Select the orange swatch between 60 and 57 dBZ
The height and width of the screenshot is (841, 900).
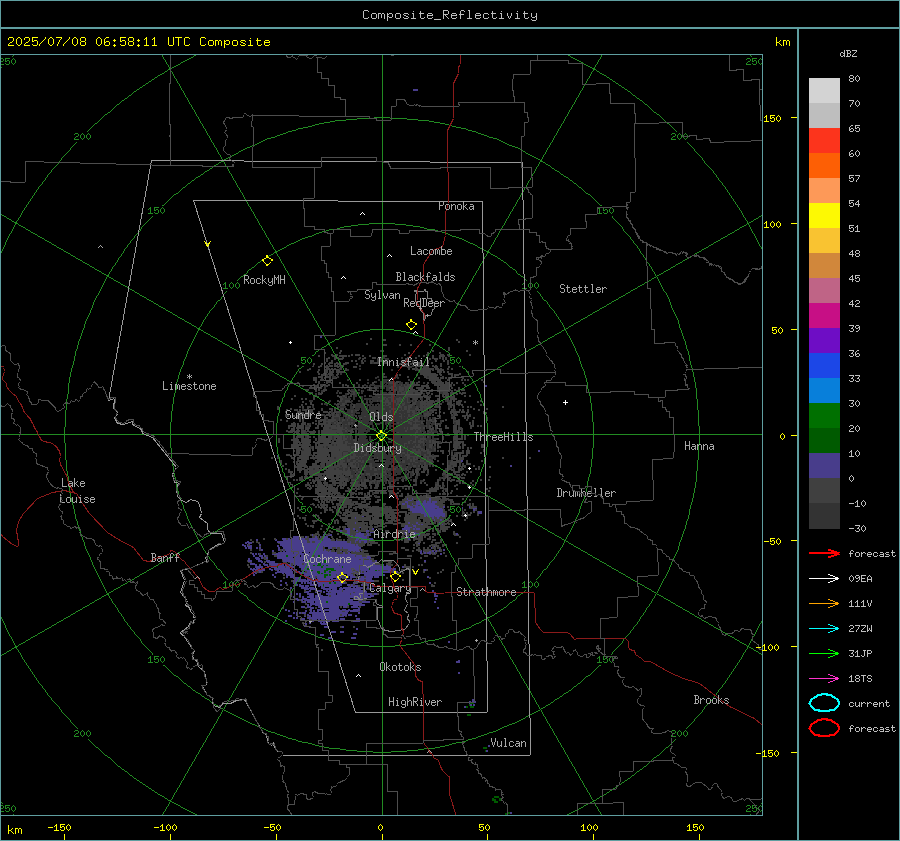coord(824,165)
